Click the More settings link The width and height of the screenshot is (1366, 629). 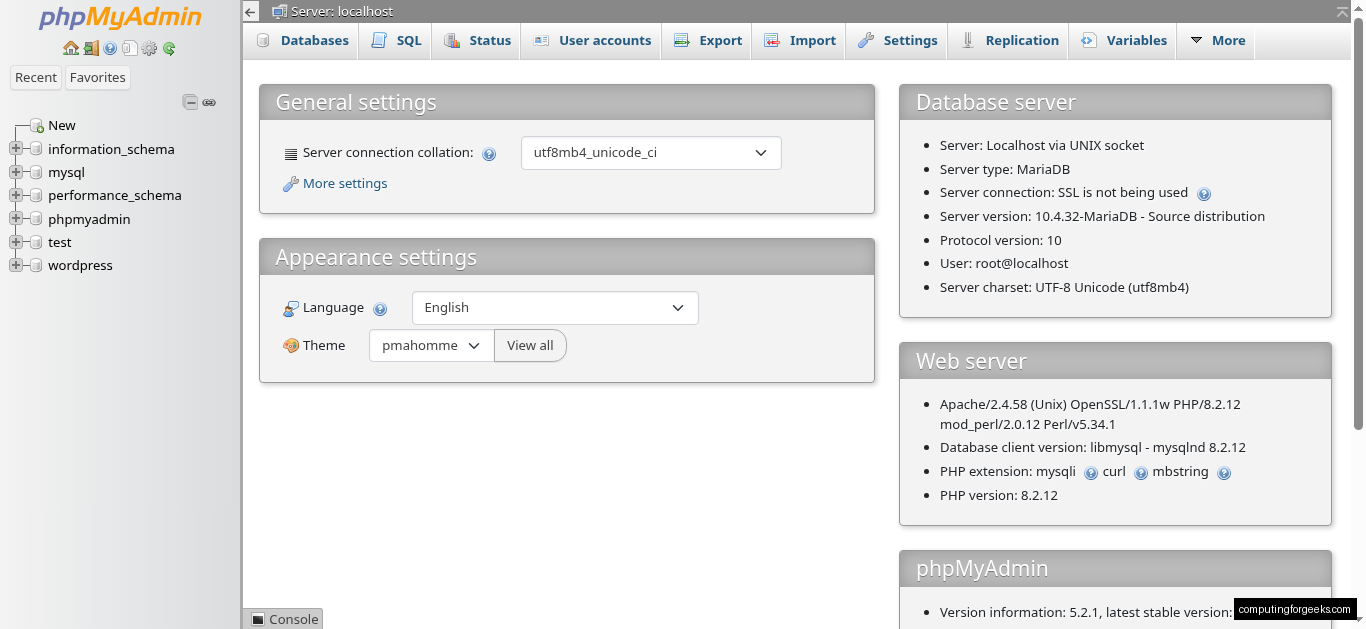tap(344, 184)
